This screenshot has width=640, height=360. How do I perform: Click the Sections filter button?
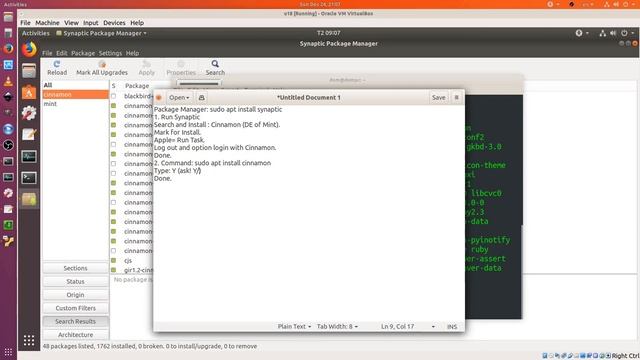(x=76, y=268)
